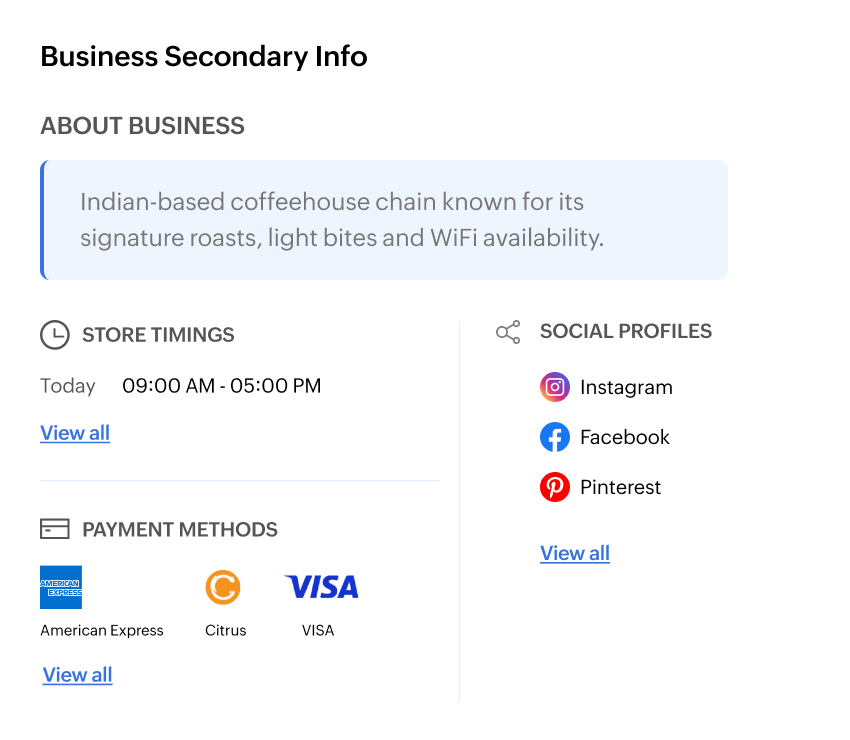Click the American Express card logo

[61, 587]
